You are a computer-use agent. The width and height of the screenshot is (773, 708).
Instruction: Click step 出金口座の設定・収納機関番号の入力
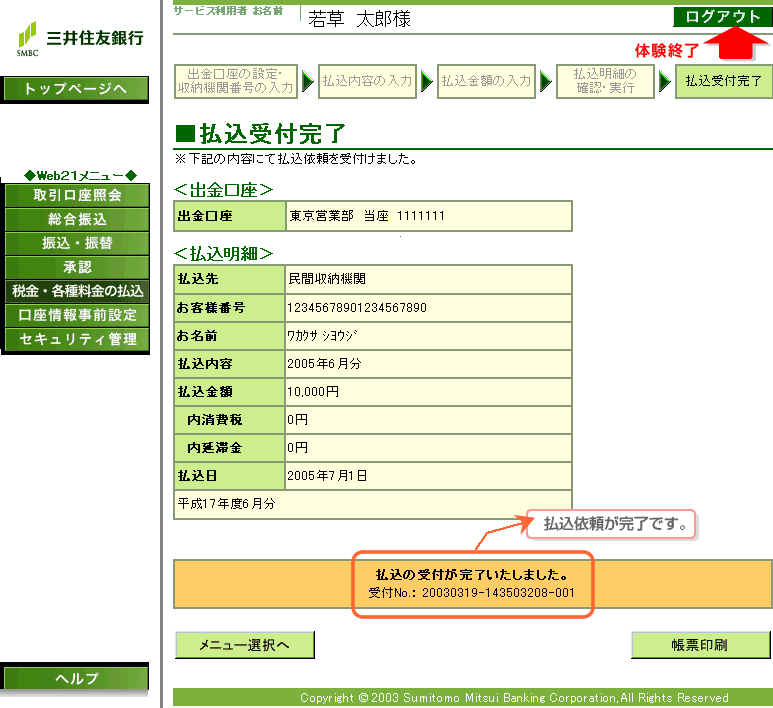236,81
